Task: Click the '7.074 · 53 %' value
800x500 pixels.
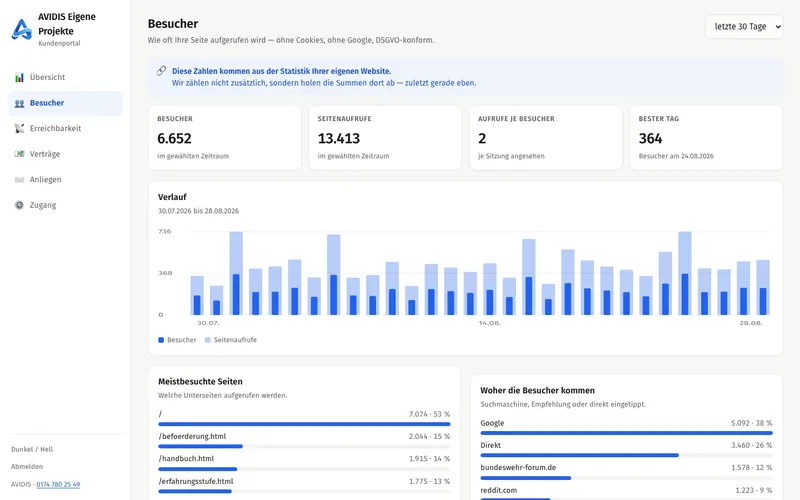Action: [x=429, y=414]
